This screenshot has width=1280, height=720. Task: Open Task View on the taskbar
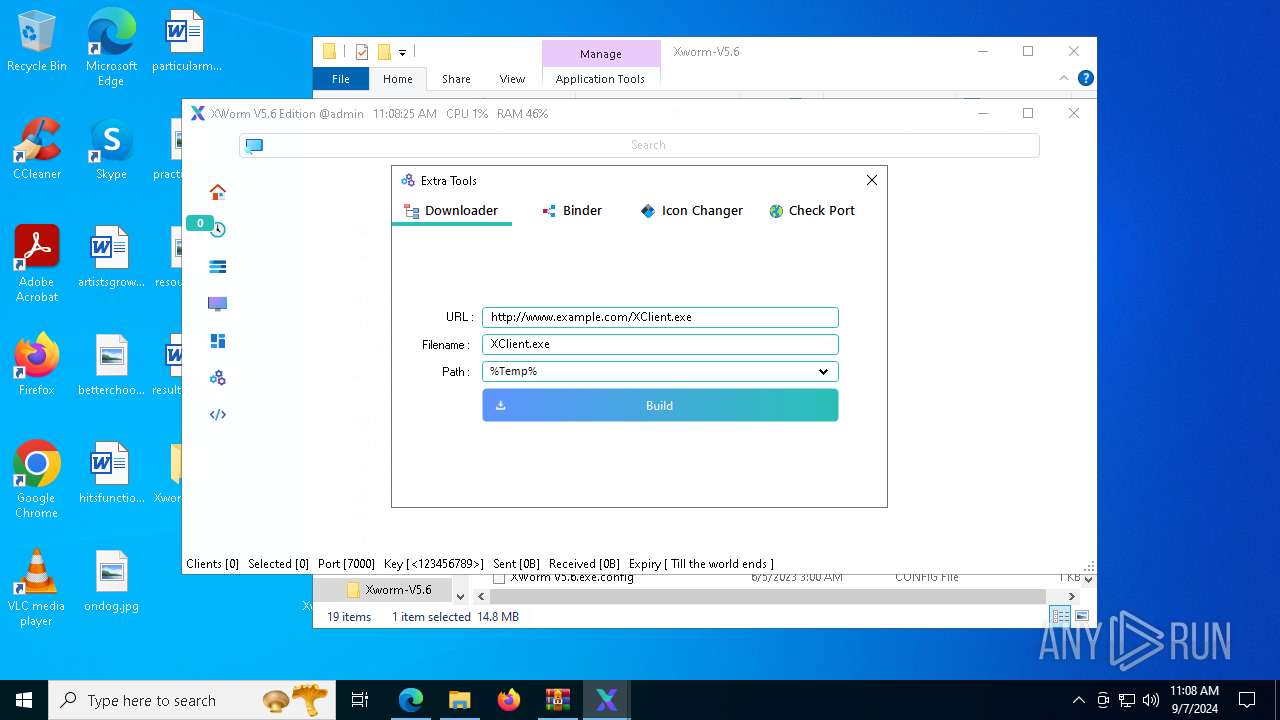[x=360, y=700]
